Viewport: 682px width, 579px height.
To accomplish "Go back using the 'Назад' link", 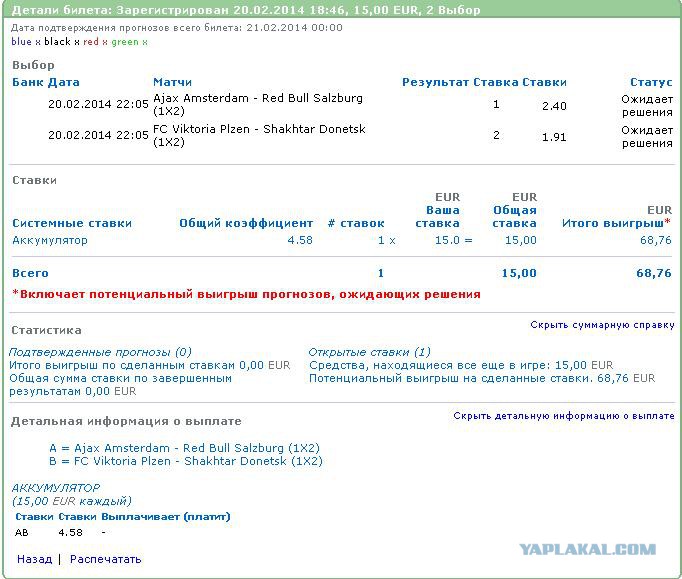I will tap(34, 559).
